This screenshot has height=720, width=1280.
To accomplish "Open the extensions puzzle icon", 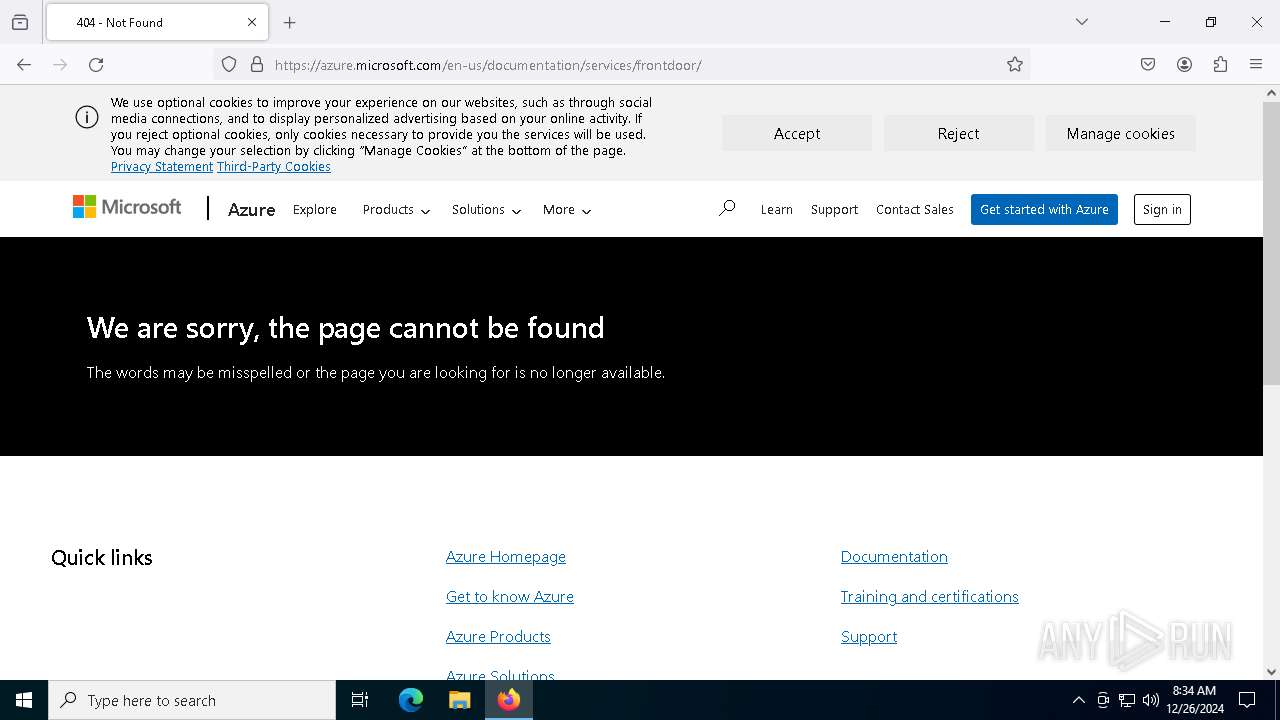I will click(1220, 65).
